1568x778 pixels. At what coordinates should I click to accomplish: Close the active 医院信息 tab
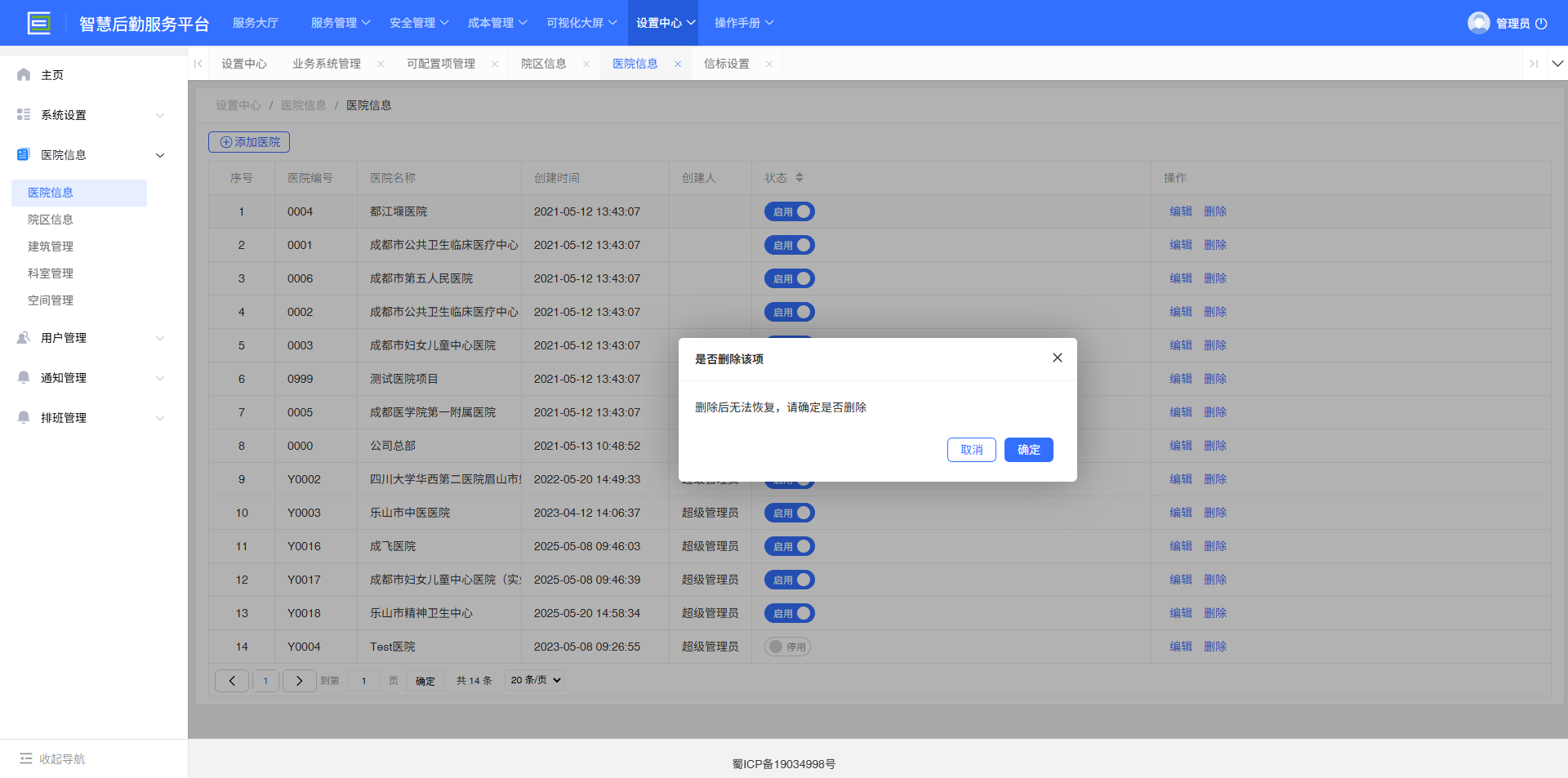[x=678, y=64]
